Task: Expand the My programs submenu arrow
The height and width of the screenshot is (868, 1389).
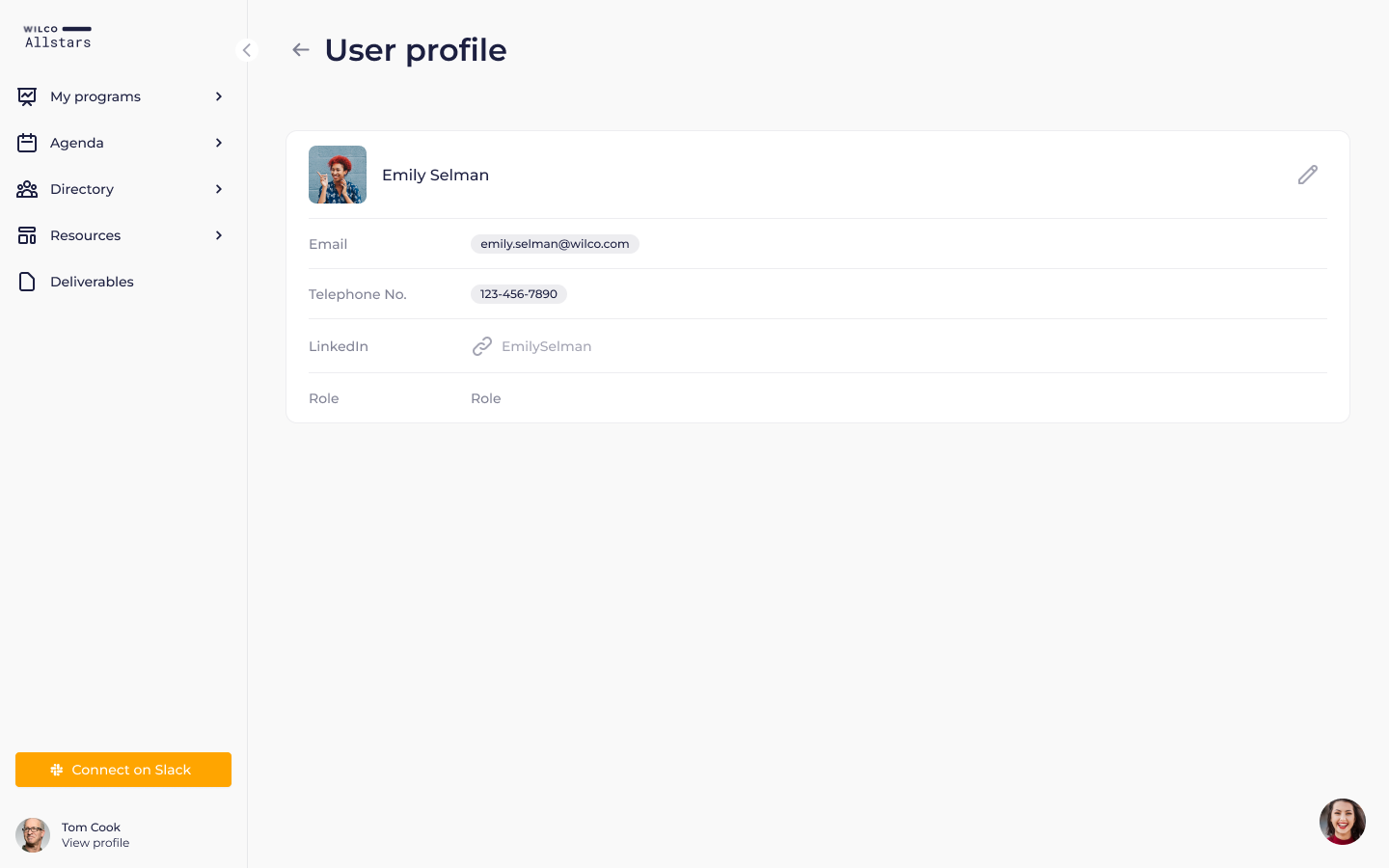Action: (219, 96)
